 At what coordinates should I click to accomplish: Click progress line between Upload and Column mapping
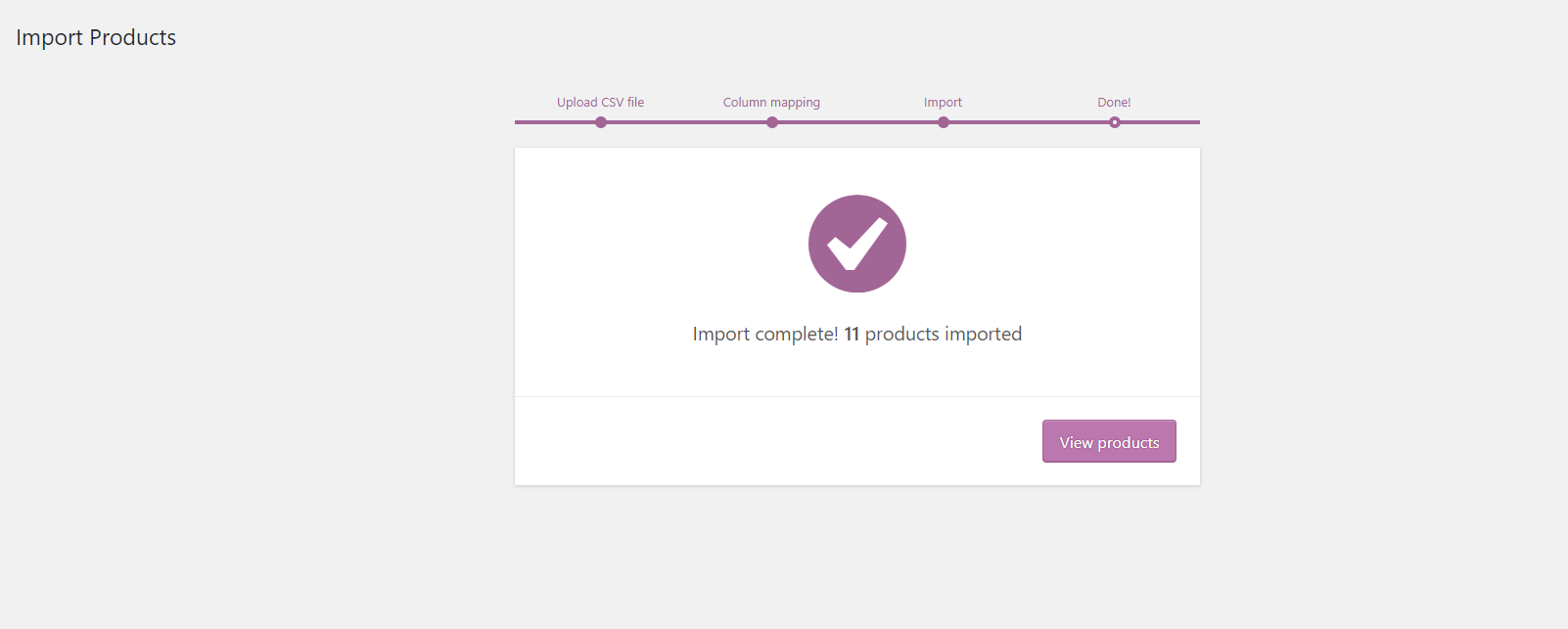pos(686,122)
